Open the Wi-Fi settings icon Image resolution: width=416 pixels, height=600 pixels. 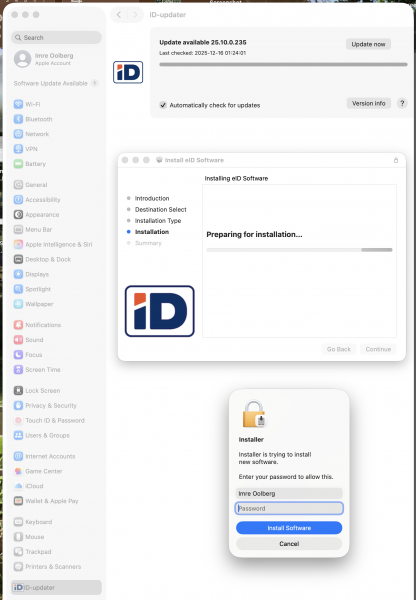[18, 104]
